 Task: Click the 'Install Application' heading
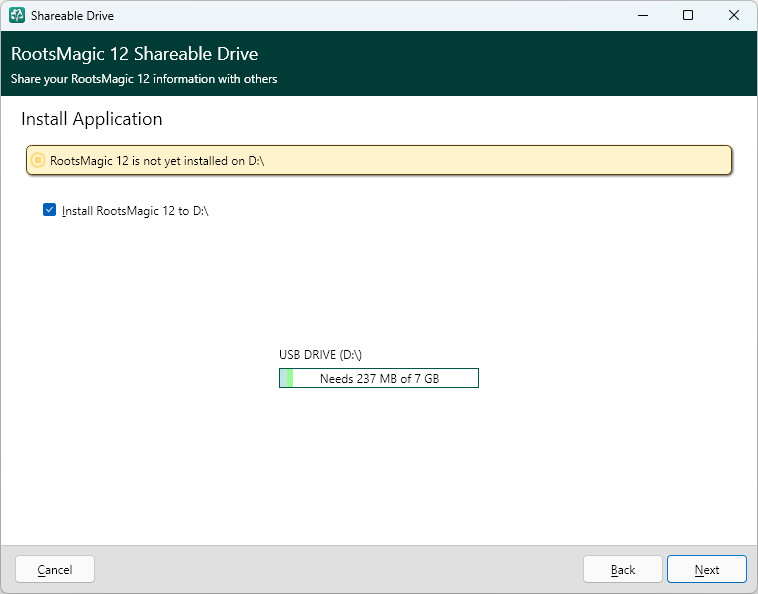92,119
